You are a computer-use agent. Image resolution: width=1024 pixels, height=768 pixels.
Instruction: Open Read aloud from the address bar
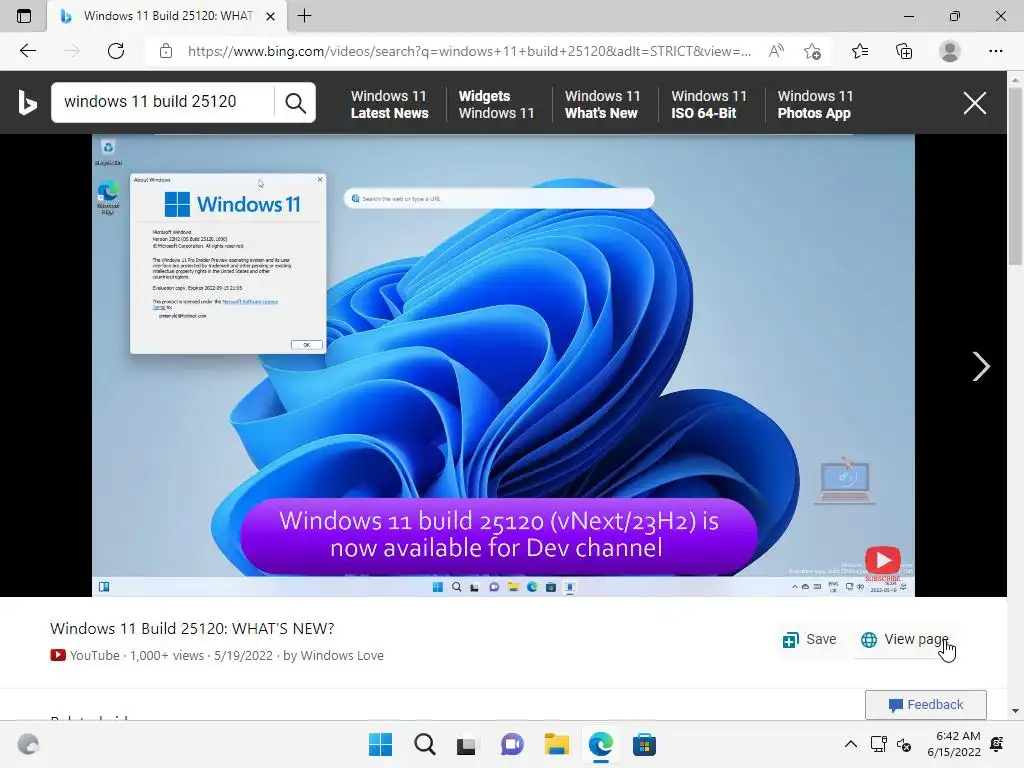tap(776, 51)
